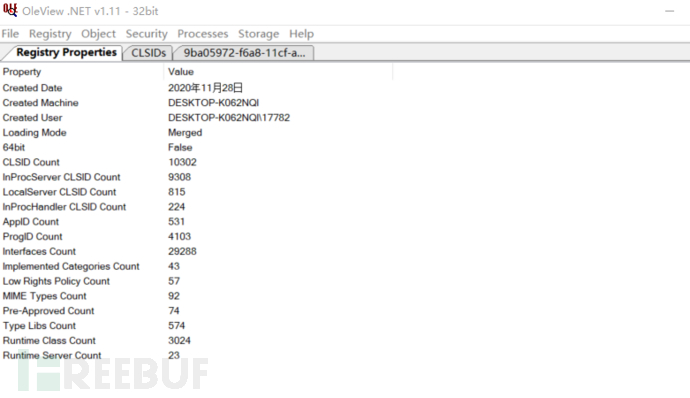This screenshot has height=398, width=690.
Task: Select the Created Machine property
Action: (40, 103)
